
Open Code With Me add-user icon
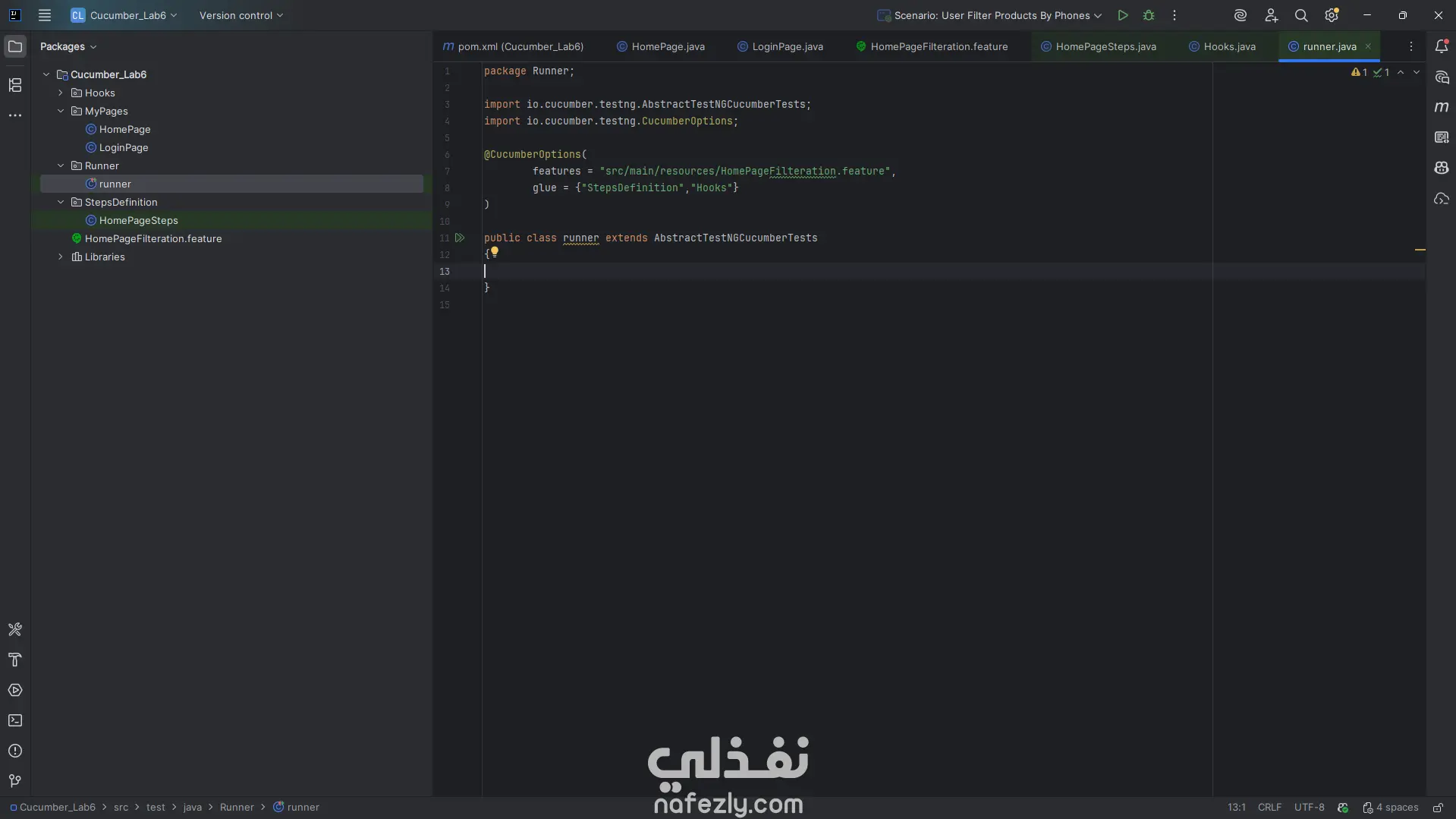point(1271,15)
